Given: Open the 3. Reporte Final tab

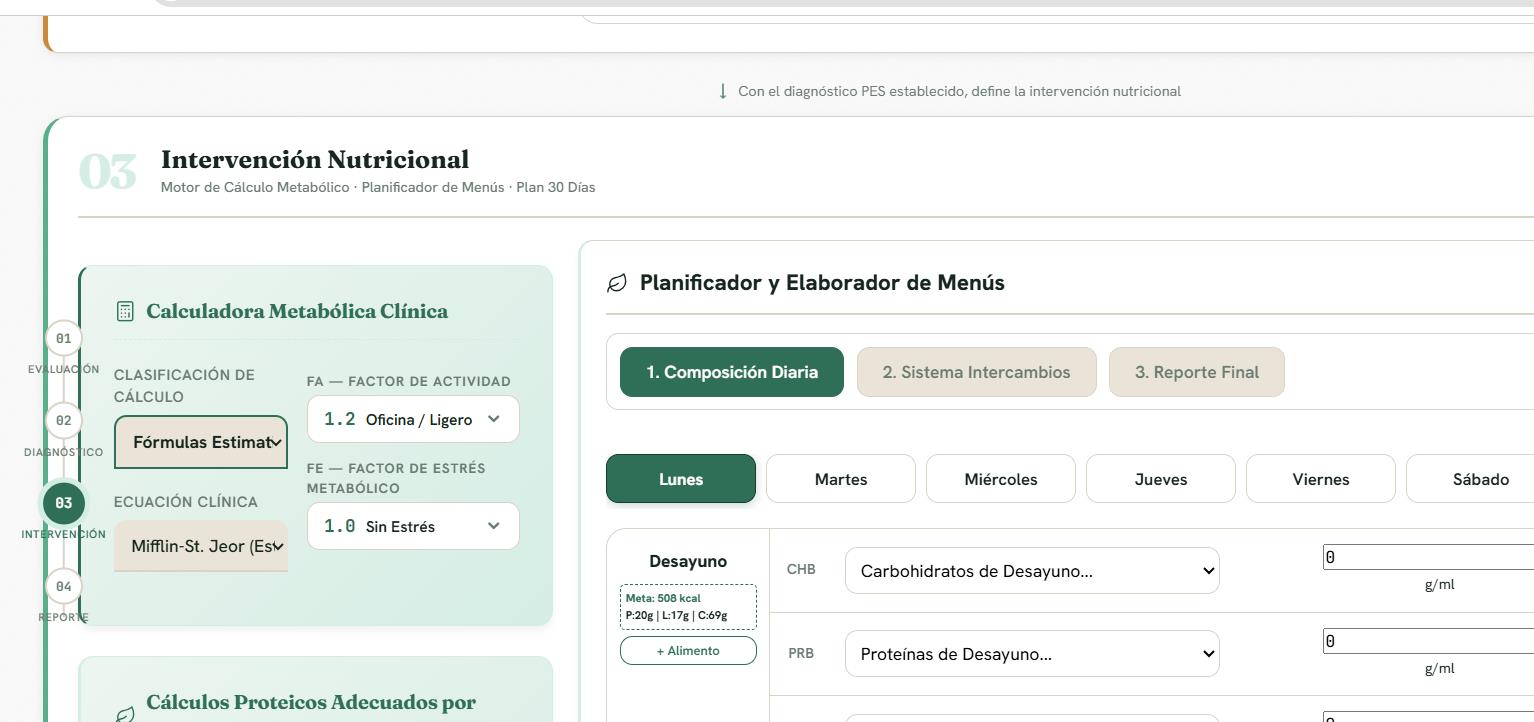Looking at the screenshot, I should pyautogui.click(x=1197, y=372).
